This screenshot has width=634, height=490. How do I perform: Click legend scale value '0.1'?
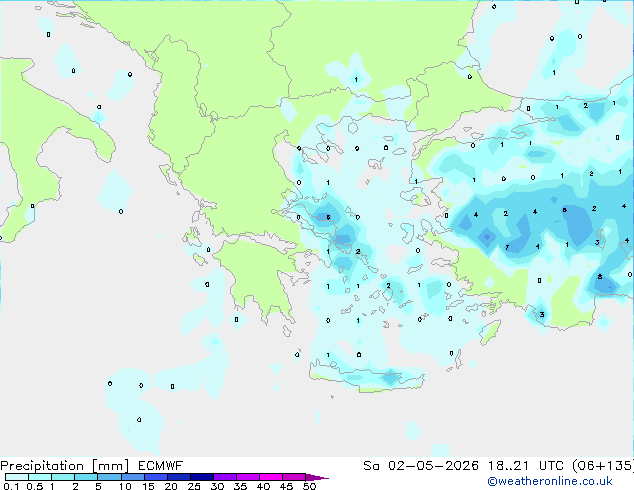tap(11, 486)
